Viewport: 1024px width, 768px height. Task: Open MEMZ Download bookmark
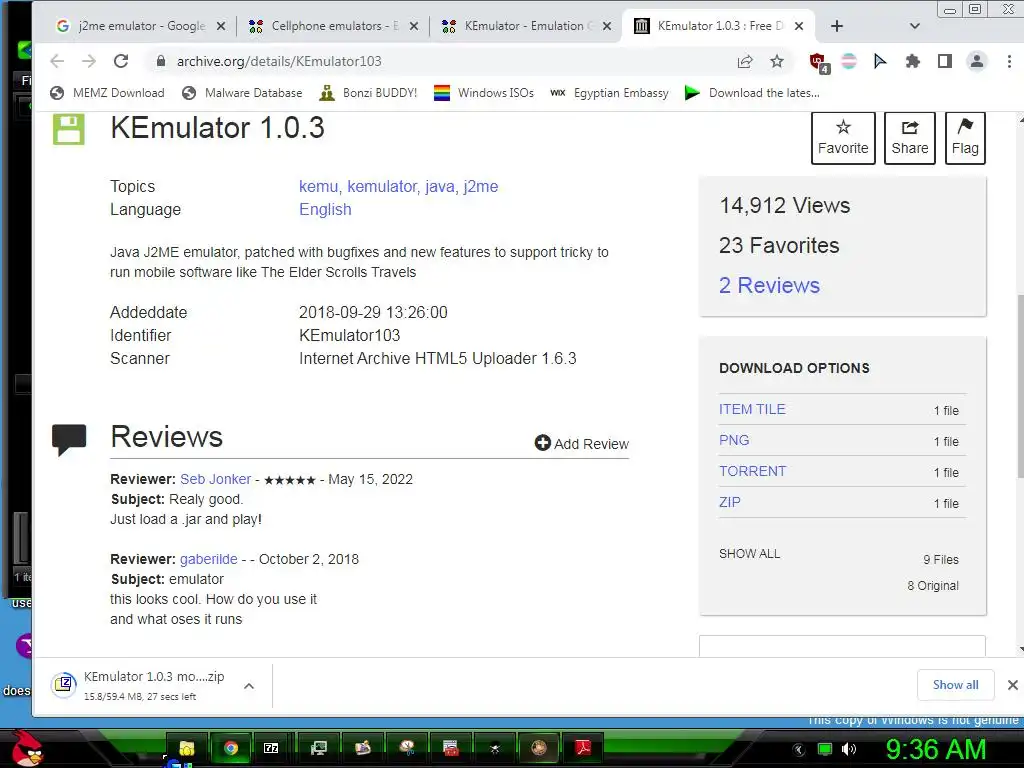107,93
